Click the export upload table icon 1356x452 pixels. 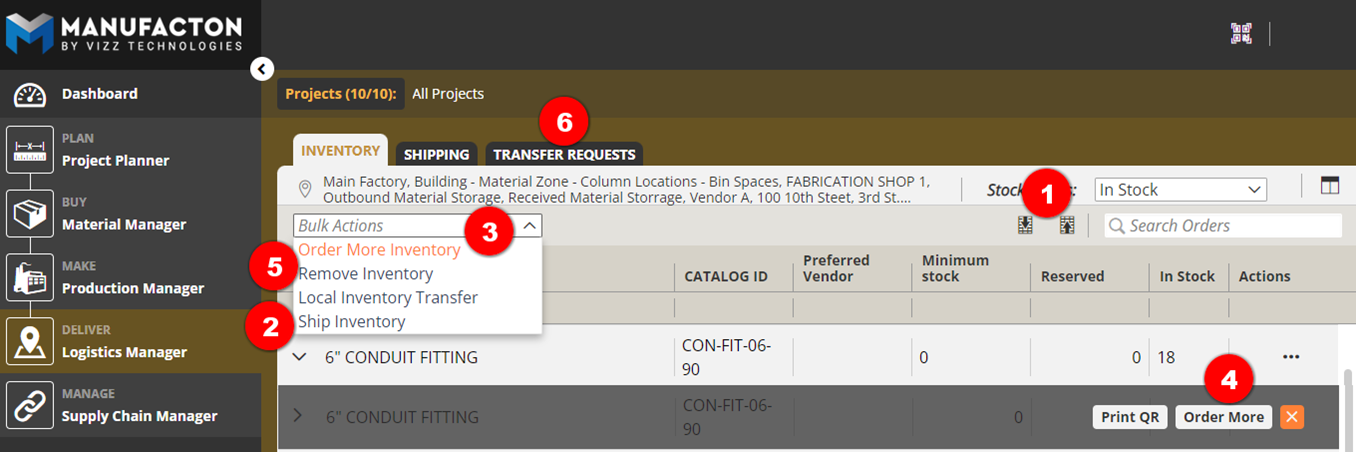point(1067,226)
